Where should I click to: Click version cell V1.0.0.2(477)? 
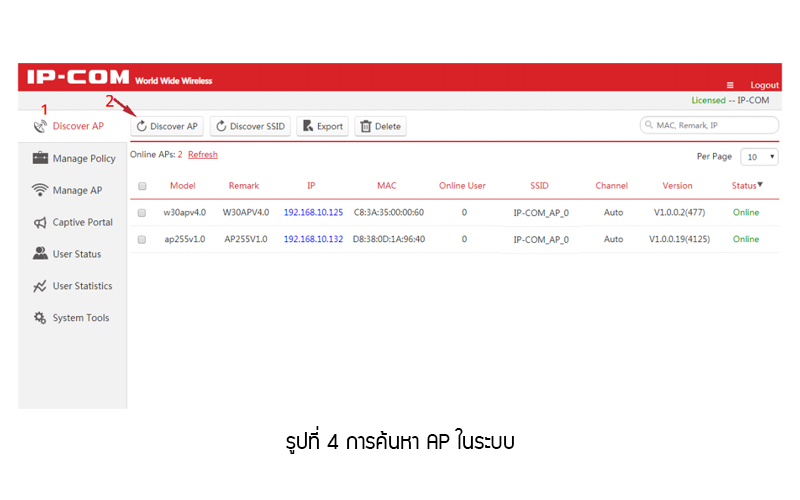(x=680, y=212)
